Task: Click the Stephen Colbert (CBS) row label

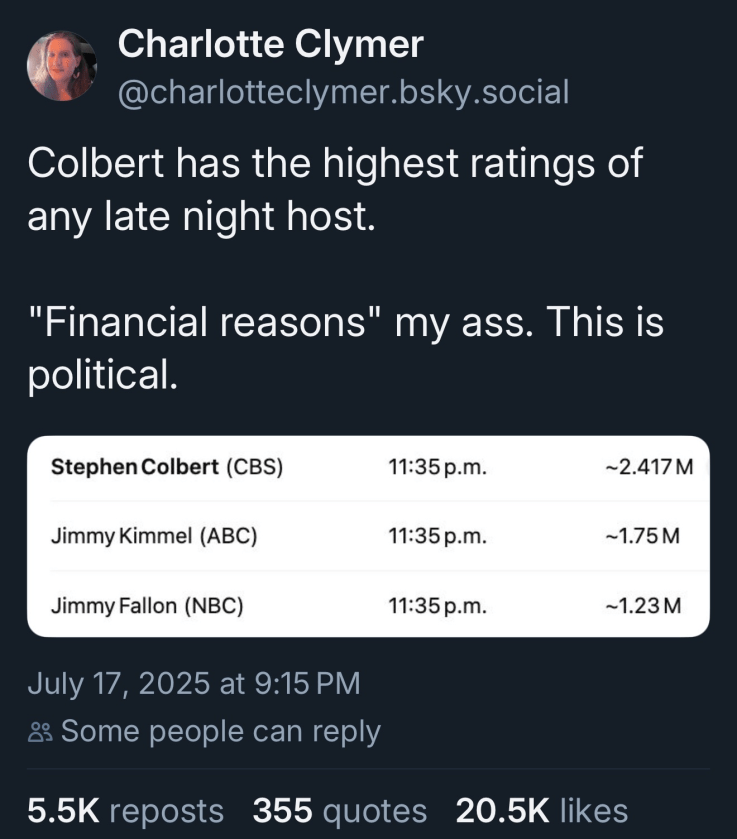Action: [x=167, y=466]
